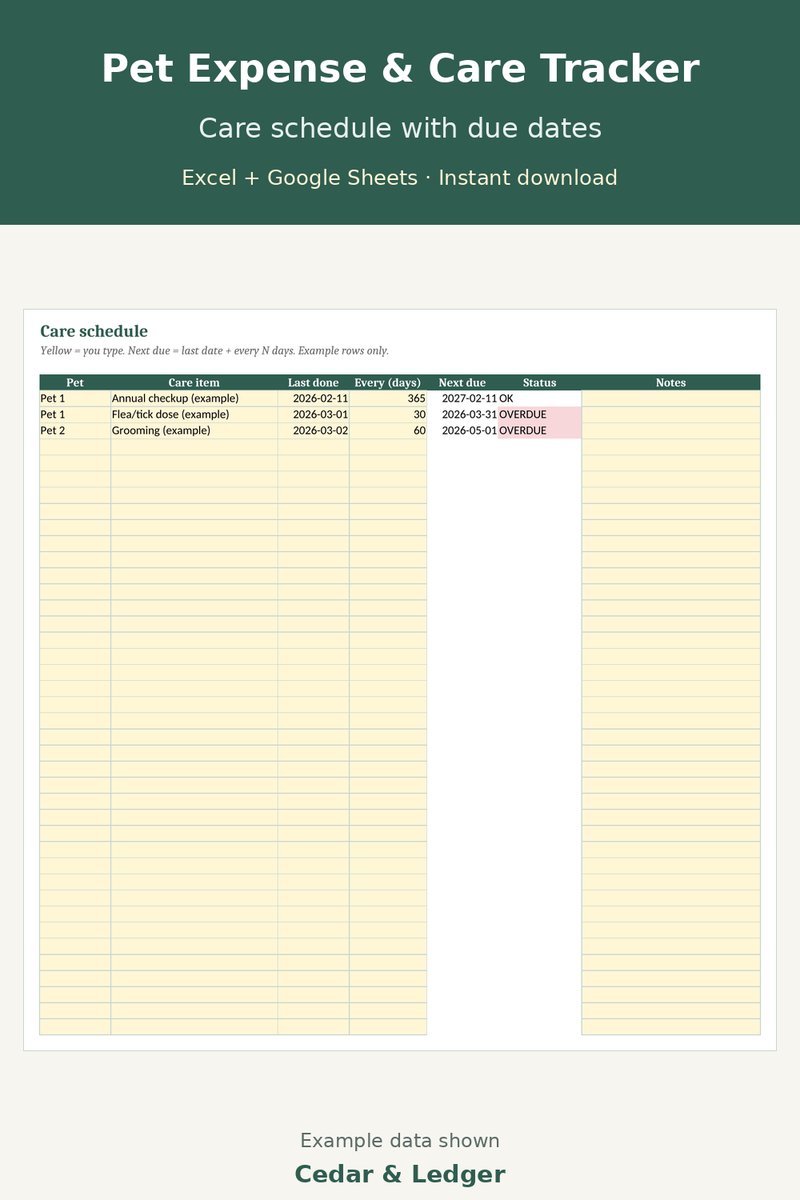Click the 'Annual checkup (example)' cell

194,398
